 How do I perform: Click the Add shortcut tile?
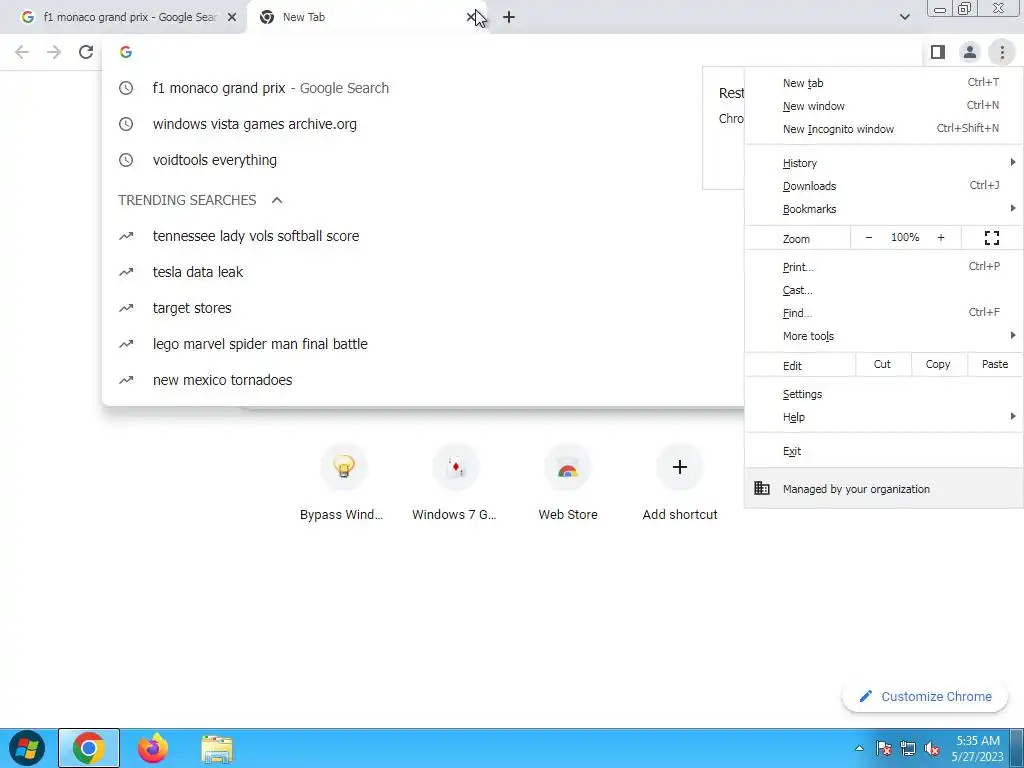tap(679, 482)
